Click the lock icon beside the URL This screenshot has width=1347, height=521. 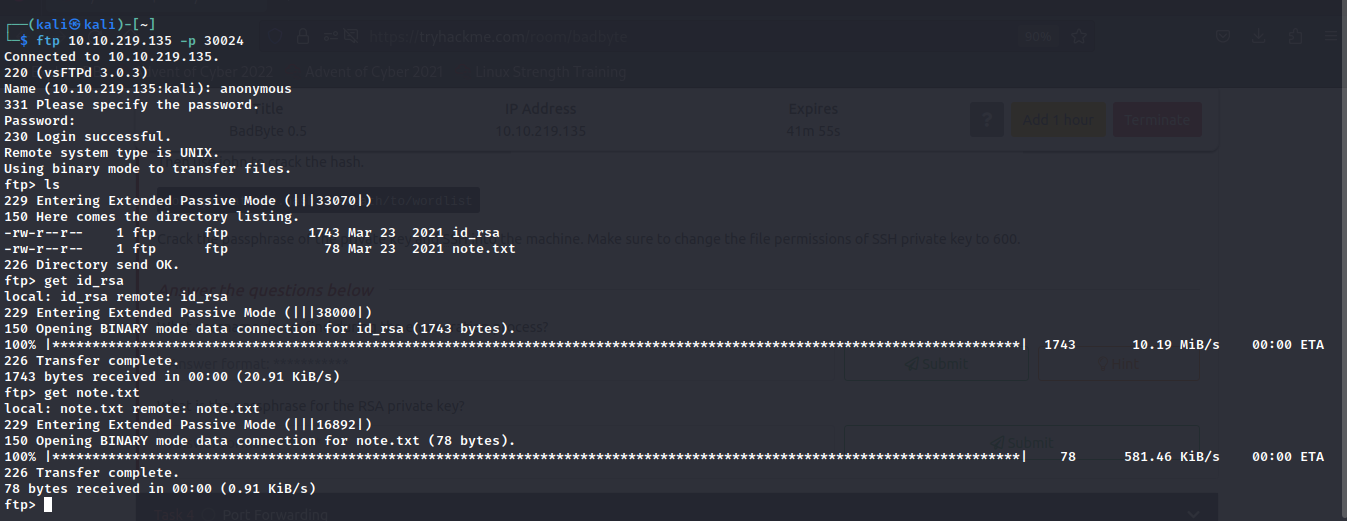click(x=303, y=37)
